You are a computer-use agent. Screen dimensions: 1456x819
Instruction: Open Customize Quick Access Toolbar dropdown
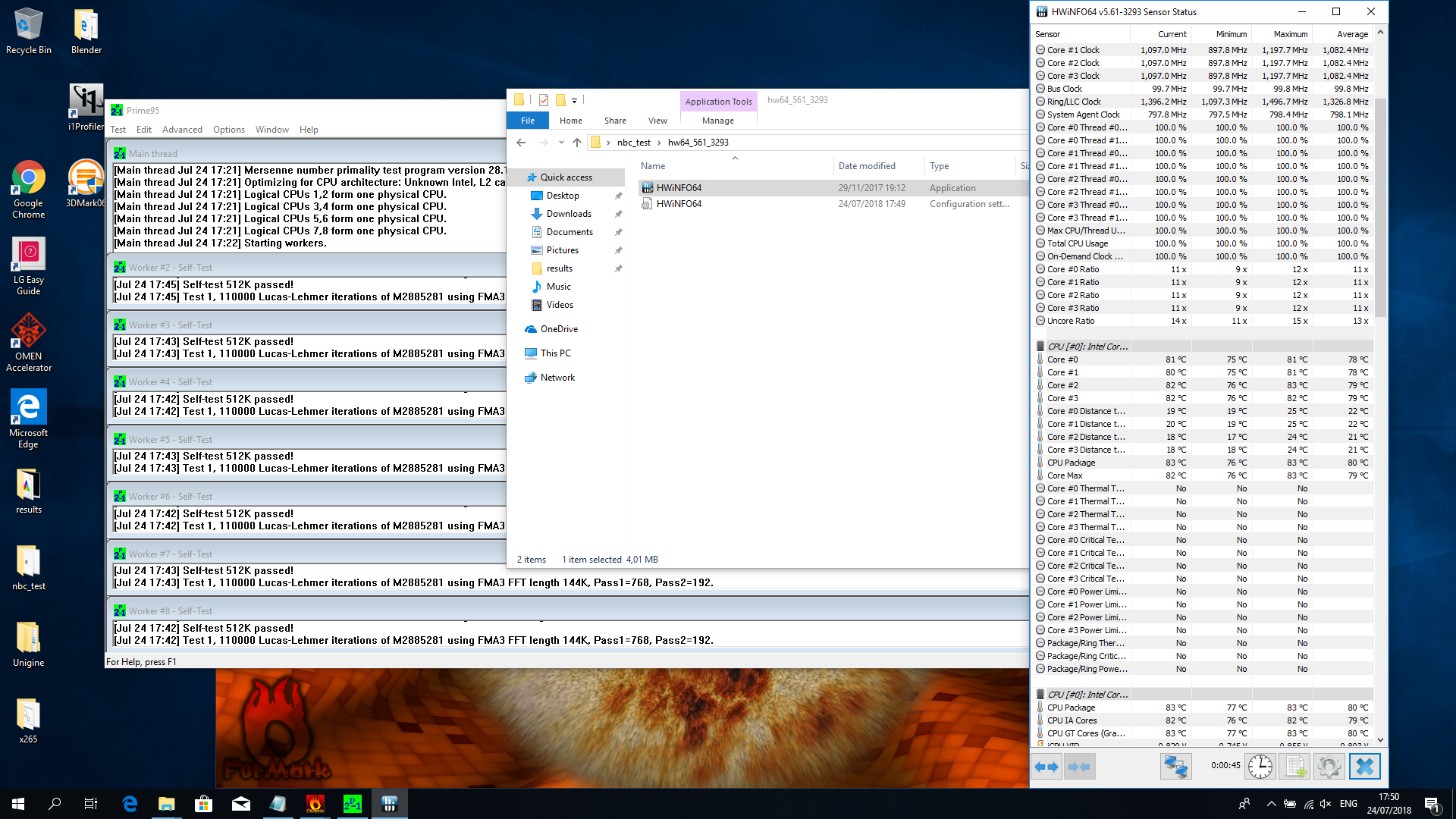(x=574, y=100)
